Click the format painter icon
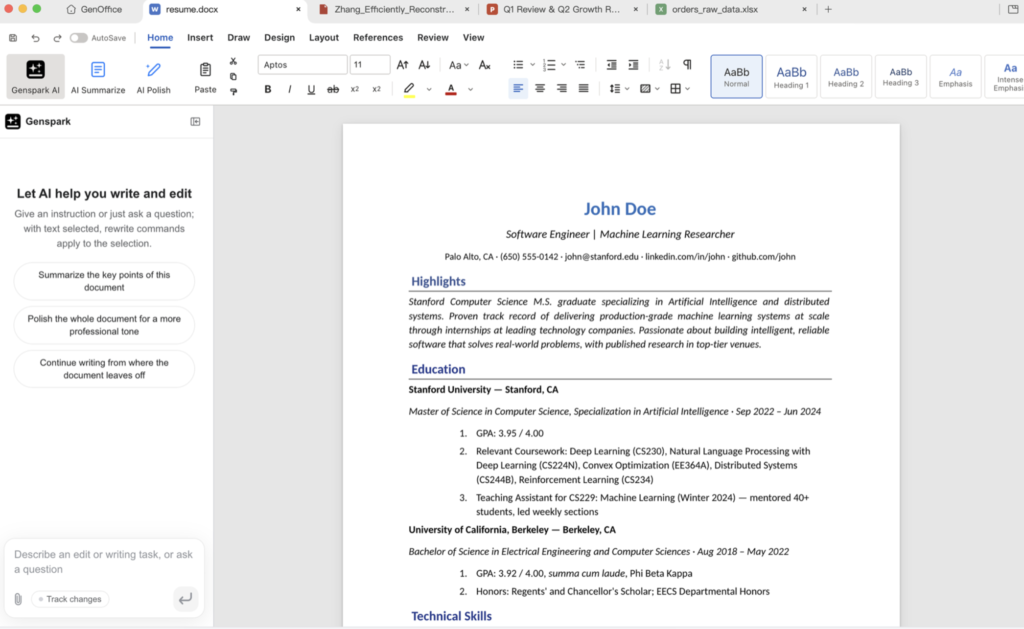The image size is (1024, 629). coord(233,92)
